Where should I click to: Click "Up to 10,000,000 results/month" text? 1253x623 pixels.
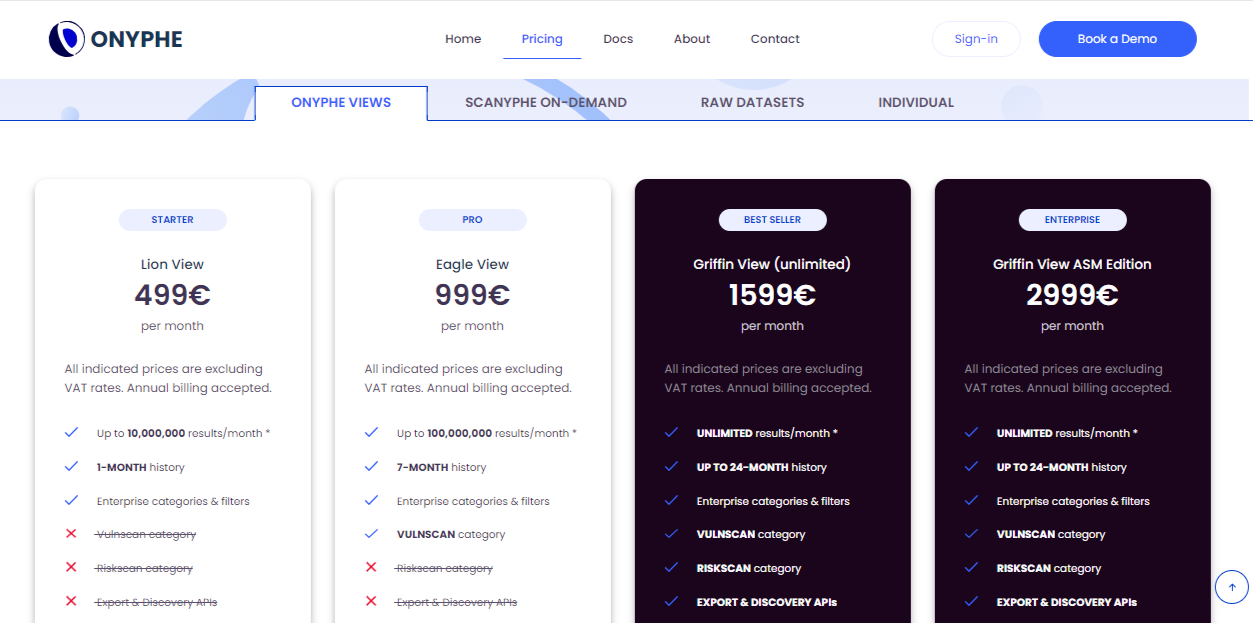[x=183, y=434]
